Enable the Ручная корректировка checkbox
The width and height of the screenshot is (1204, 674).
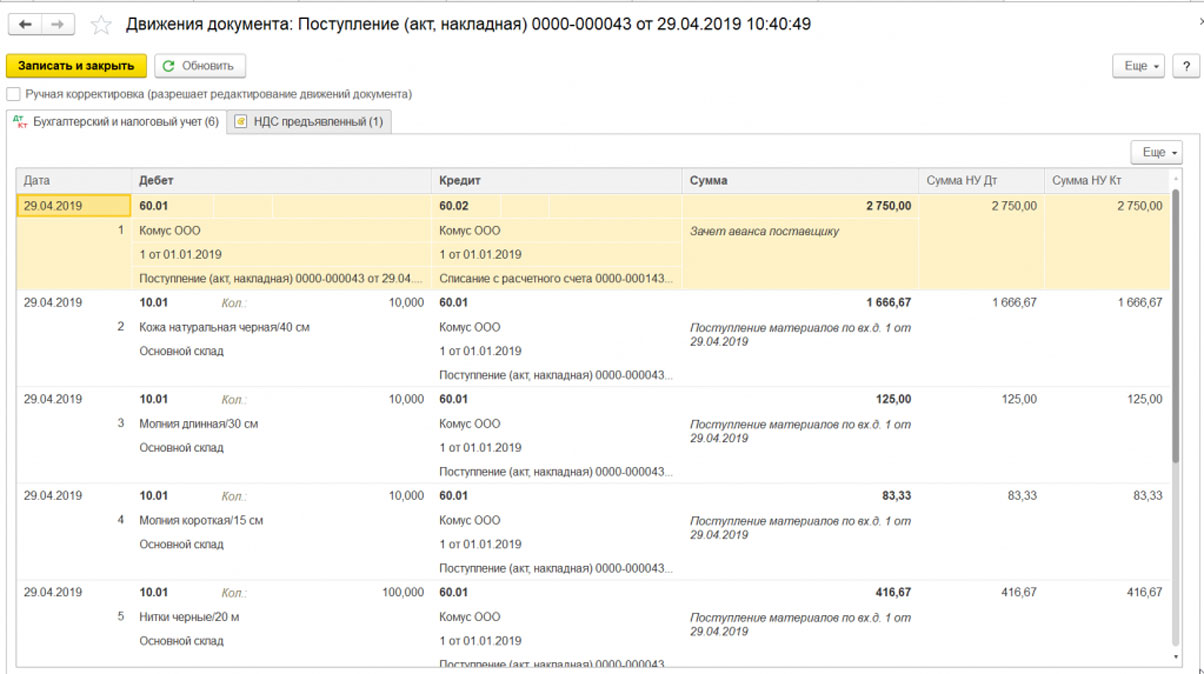pos(13,94)
